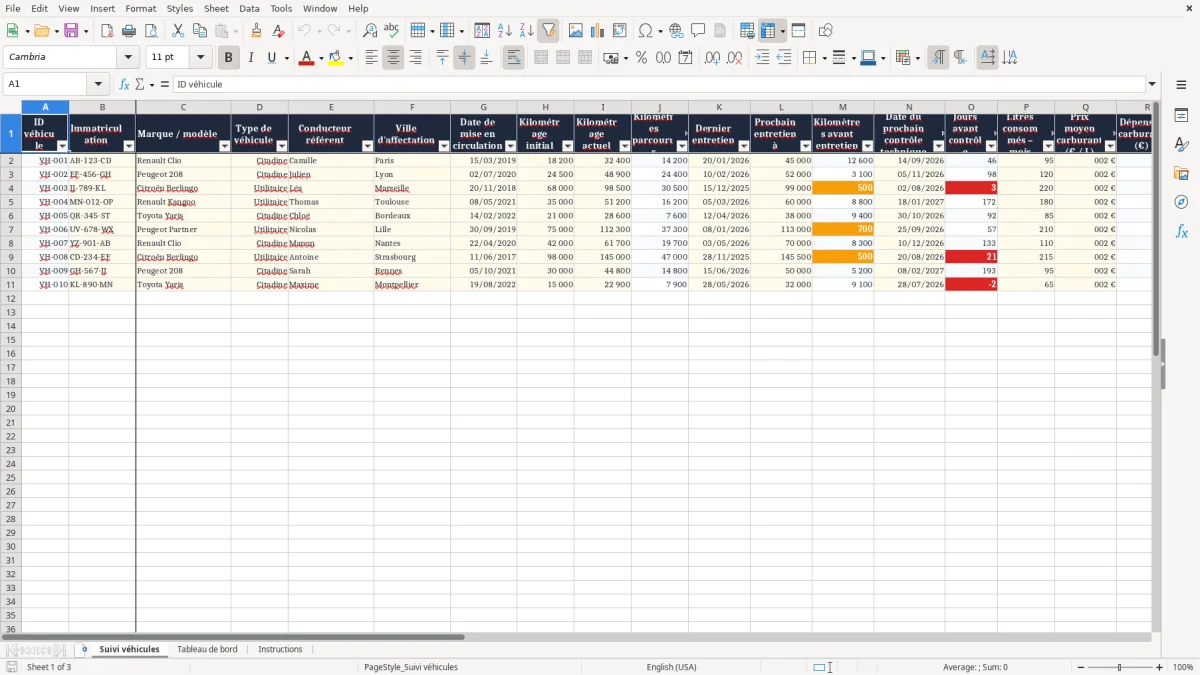This screenshot has height=675, width=1200.
Task: Open the Function Wizard fx icon
Action: point(124,84)
